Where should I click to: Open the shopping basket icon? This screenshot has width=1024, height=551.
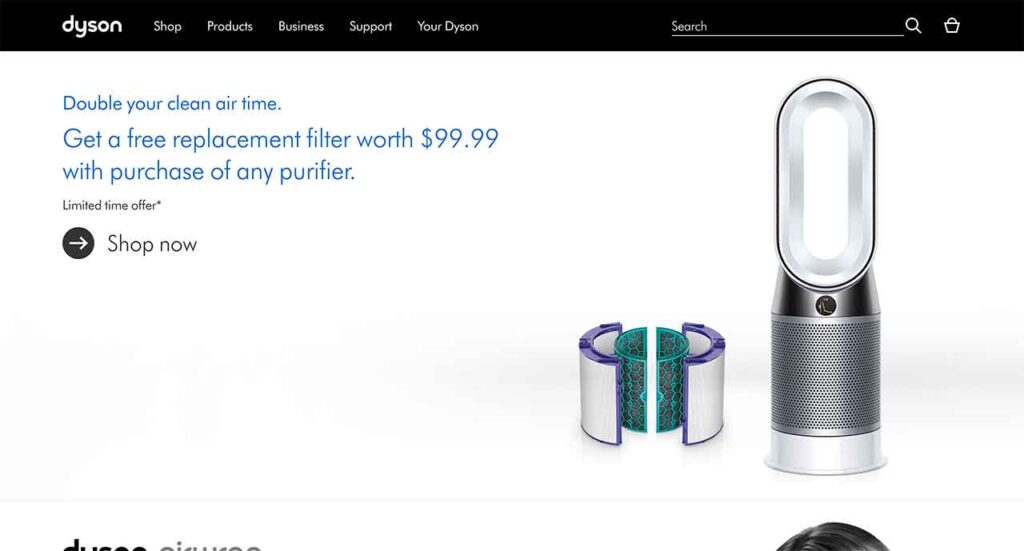click(x=952, y=26)
